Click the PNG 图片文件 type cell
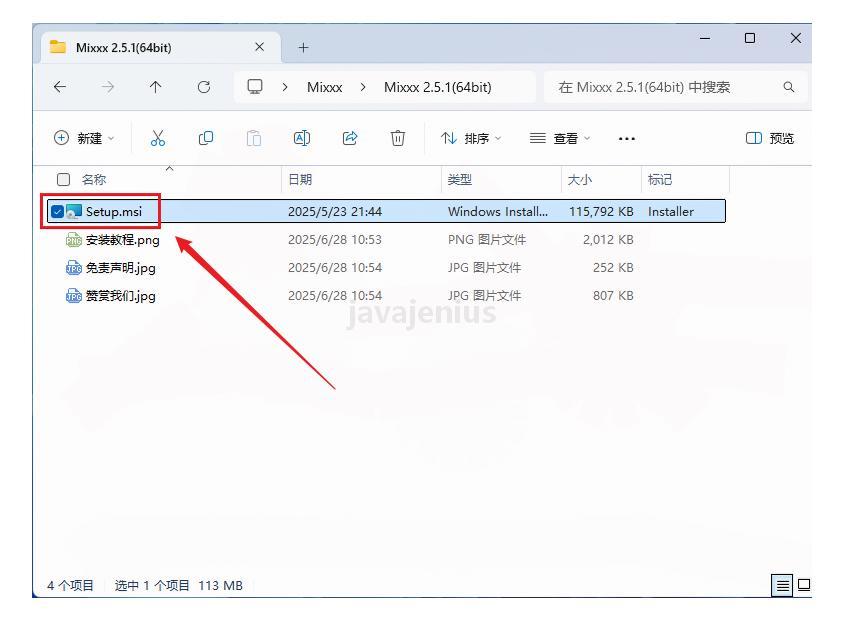The image size is (844, 622). point(487,239)
